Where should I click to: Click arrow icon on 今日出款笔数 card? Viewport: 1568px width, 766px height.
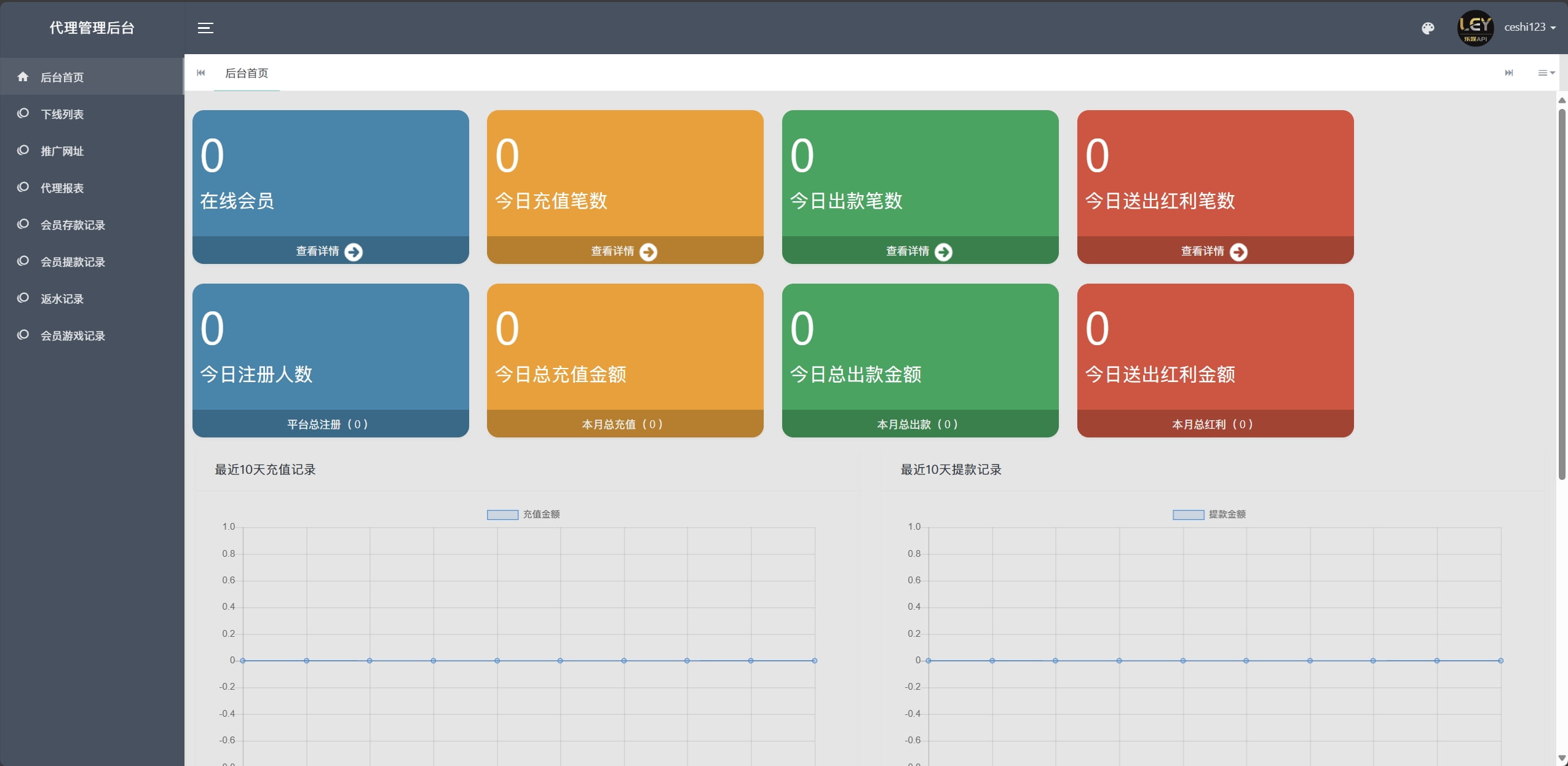(x=943, y=252)
